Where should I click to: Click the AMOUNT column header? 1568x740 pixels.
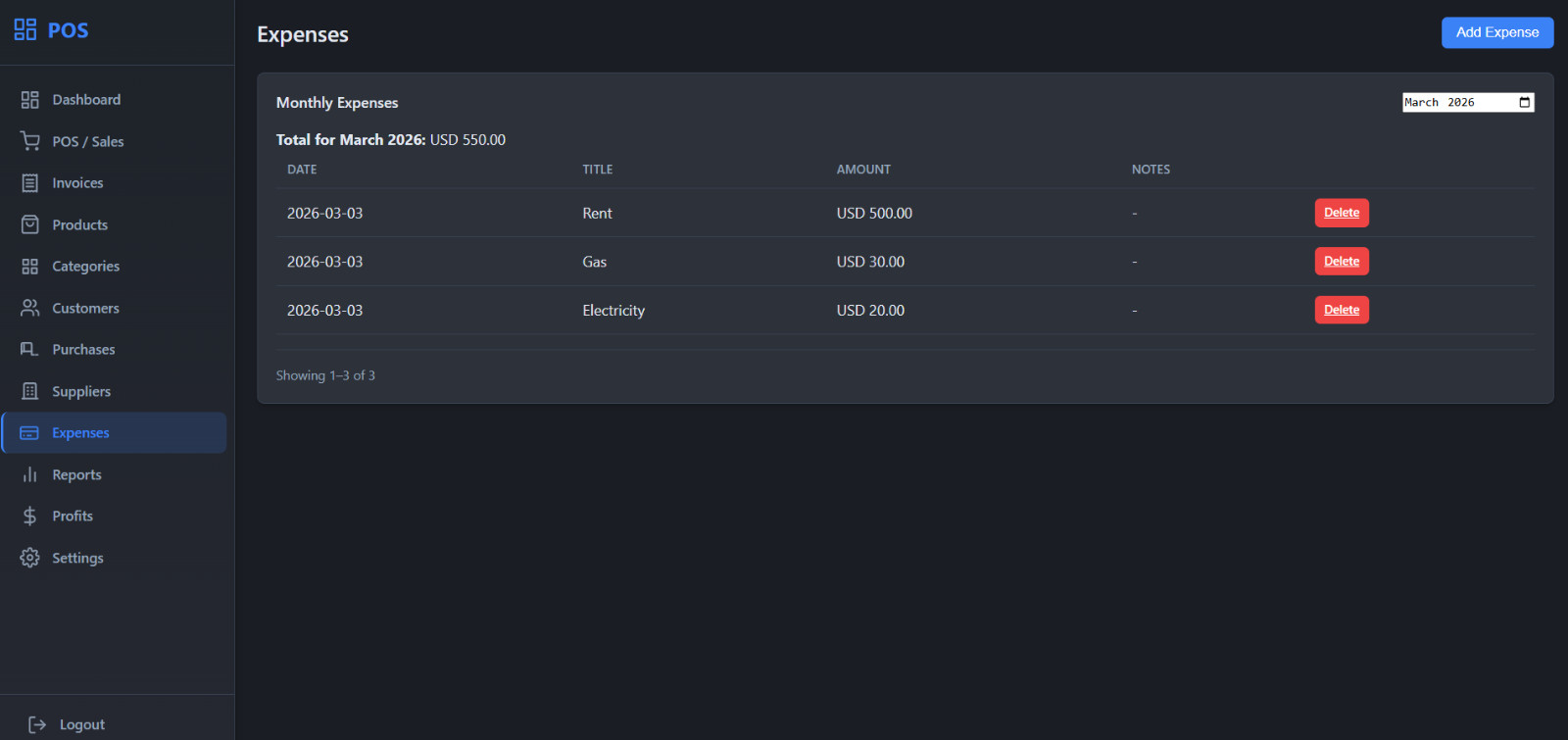coord(863,170)
